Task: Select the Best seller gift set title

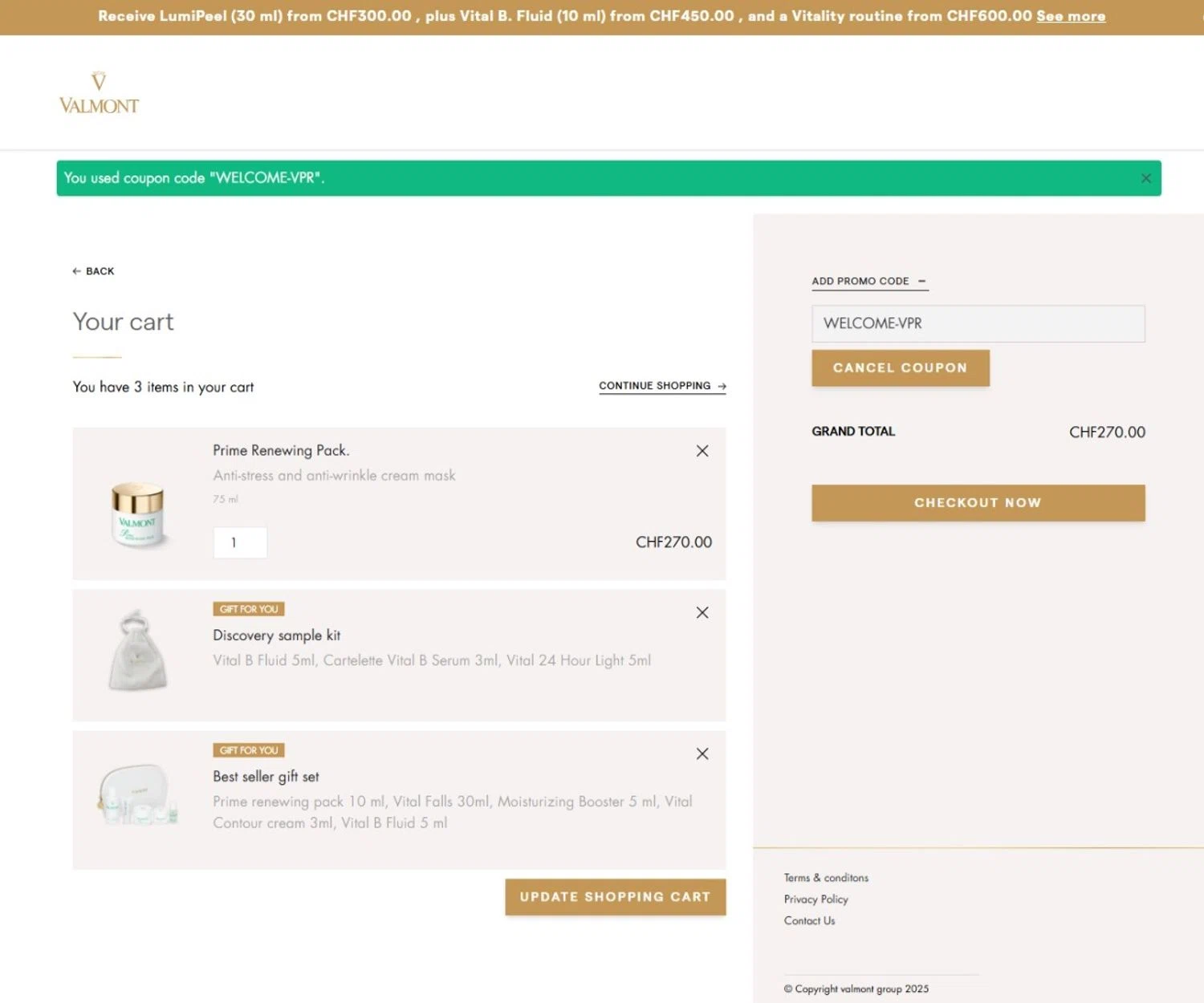Action: 266,777
